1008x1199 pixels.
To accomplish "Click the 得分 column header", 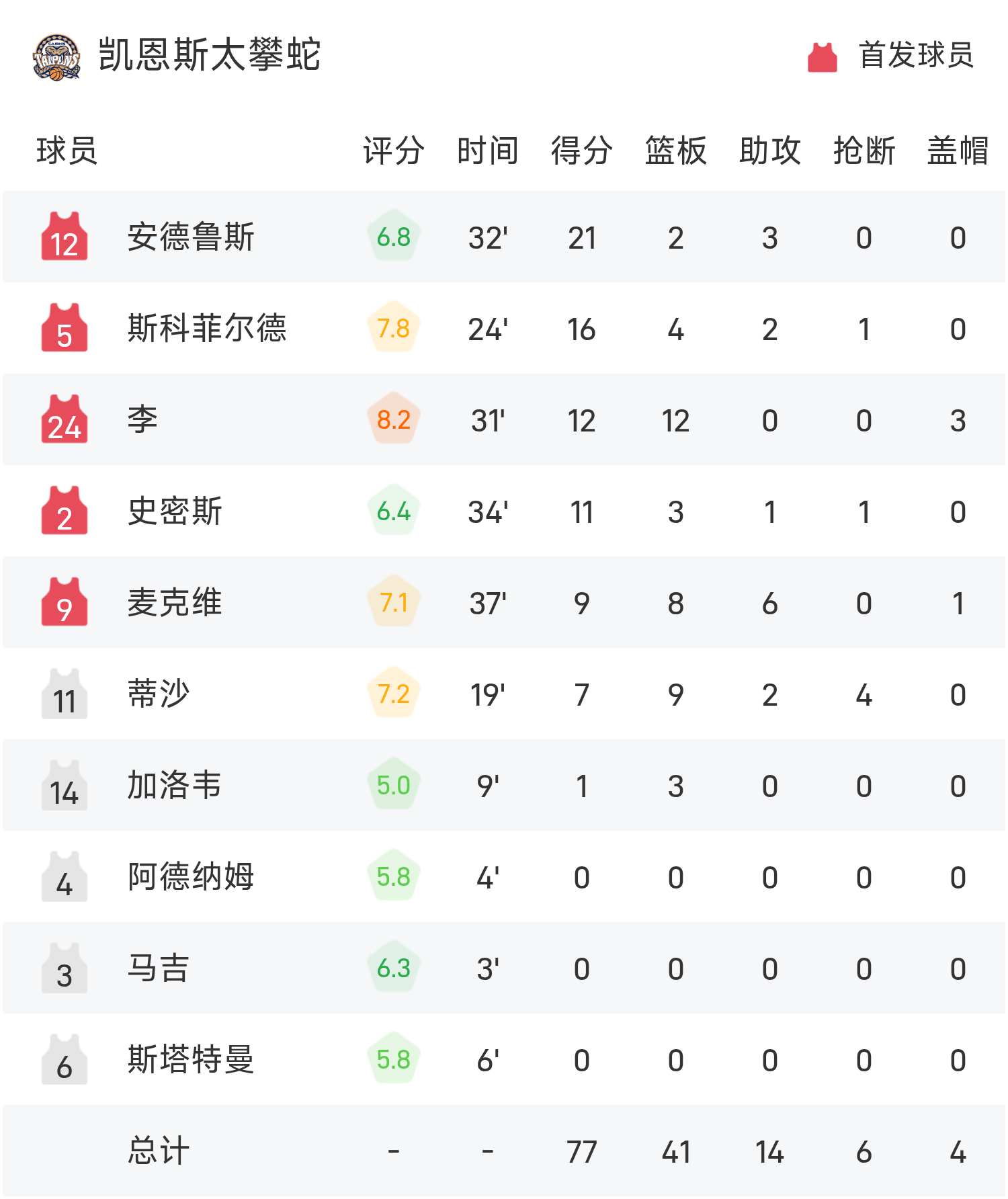I will 581,151.
